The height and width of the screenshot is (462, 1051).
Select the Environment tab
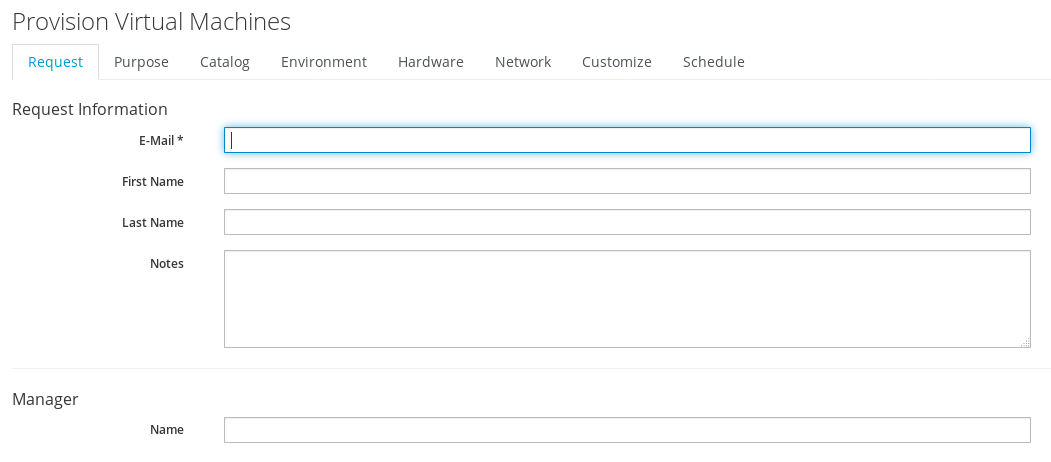[324, 62]
